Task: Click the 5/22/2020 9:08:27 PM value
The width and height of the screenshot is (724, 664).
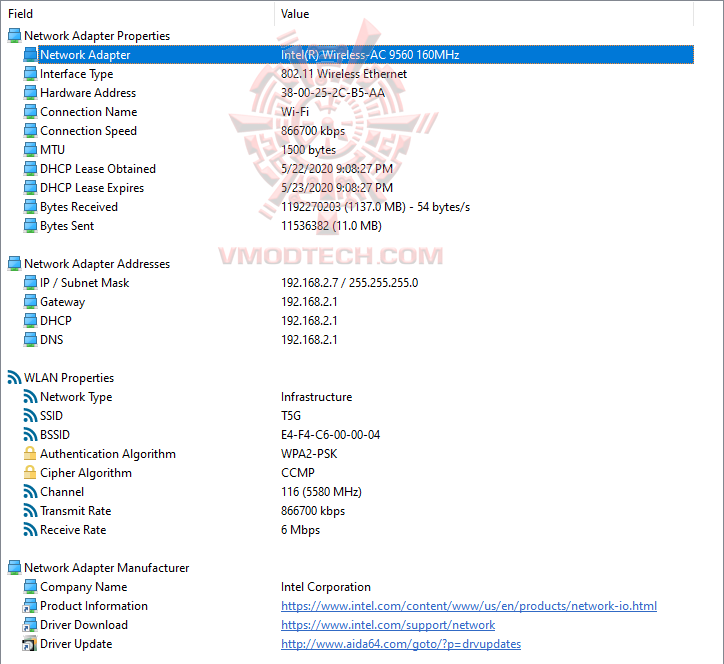Action: point(337,169)
